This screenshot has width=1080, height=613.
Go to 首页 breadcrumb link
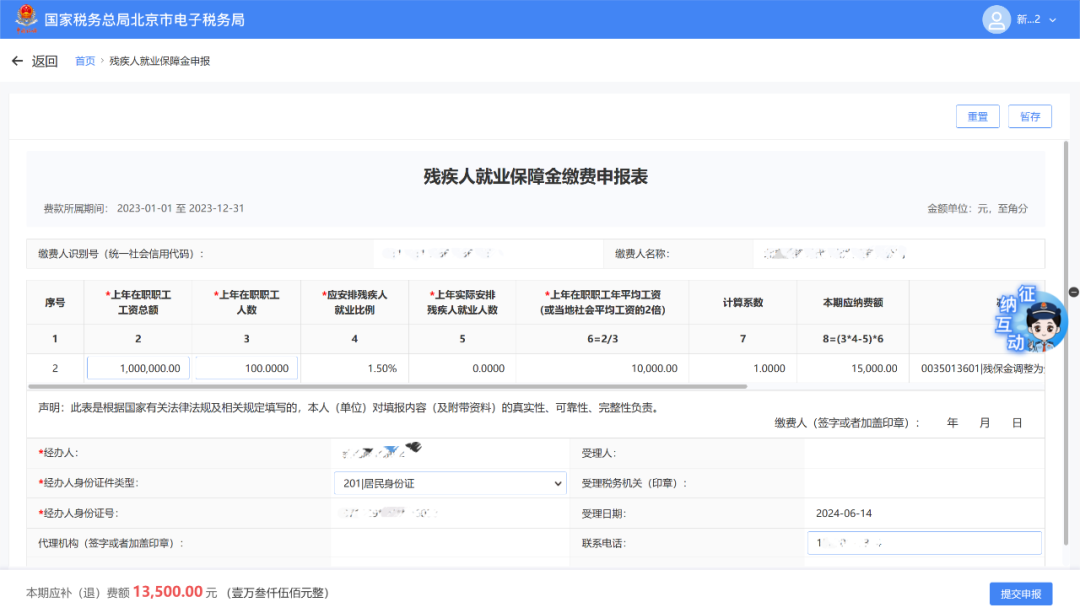pyautogui.click(x=85, y=61)
